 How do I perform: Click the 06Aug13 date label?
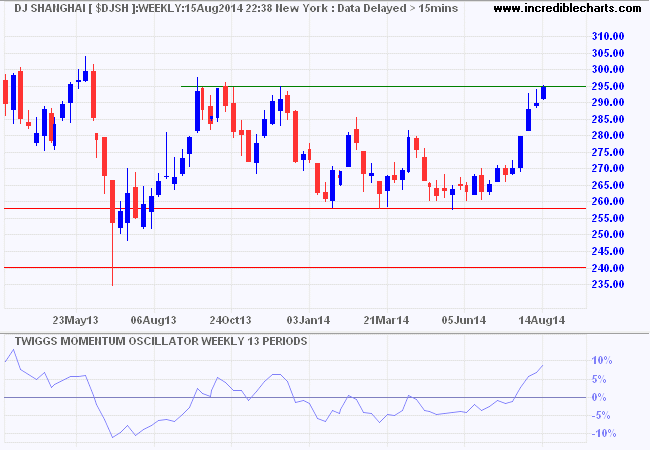click(x=153, y=320)
